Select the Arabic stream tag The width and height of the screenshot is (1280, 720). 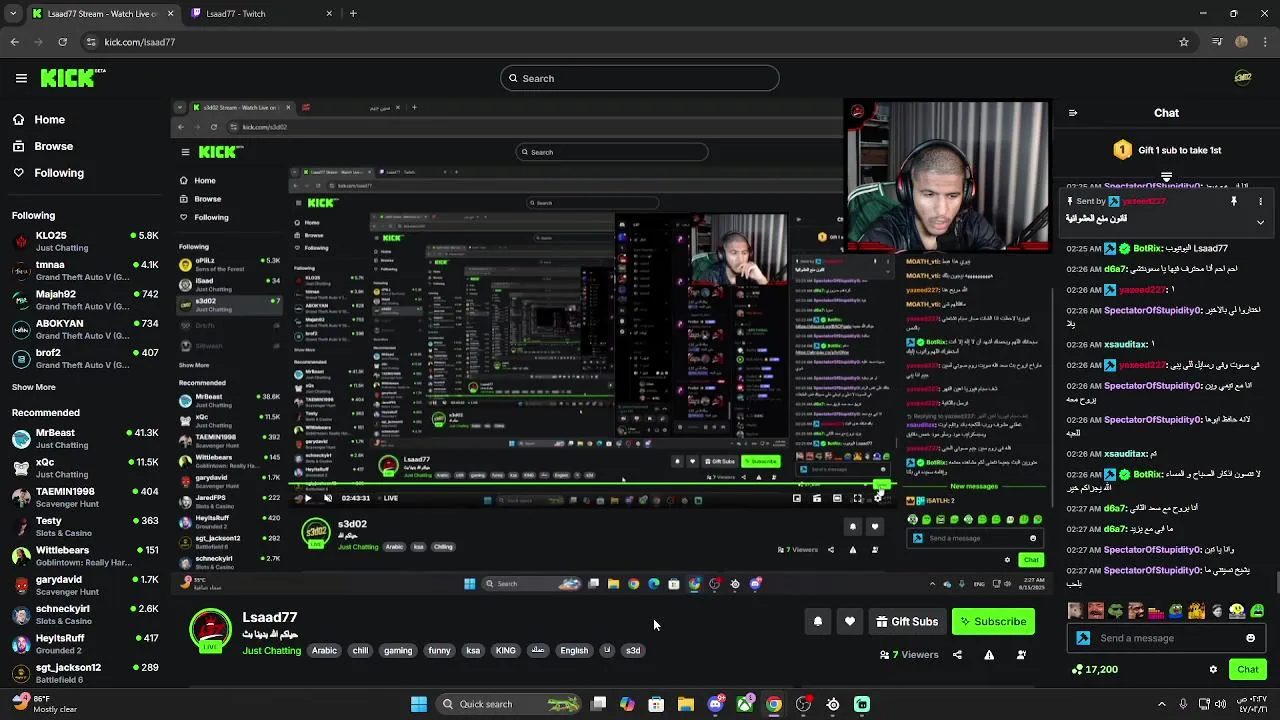(324, 651)
